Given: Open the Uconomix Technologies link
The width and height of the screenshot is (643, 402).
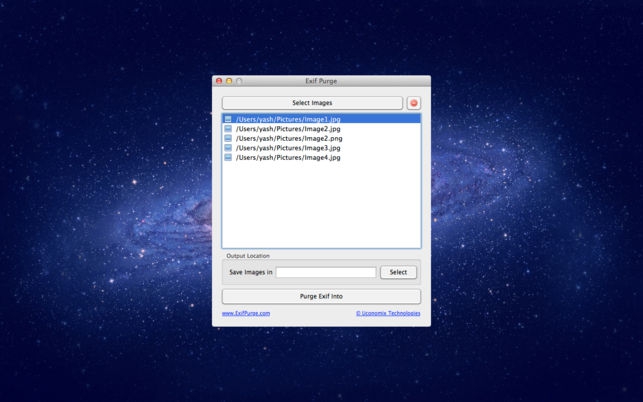Looking at the screenshot, I should pyautogui.click(x=388, y=313).
